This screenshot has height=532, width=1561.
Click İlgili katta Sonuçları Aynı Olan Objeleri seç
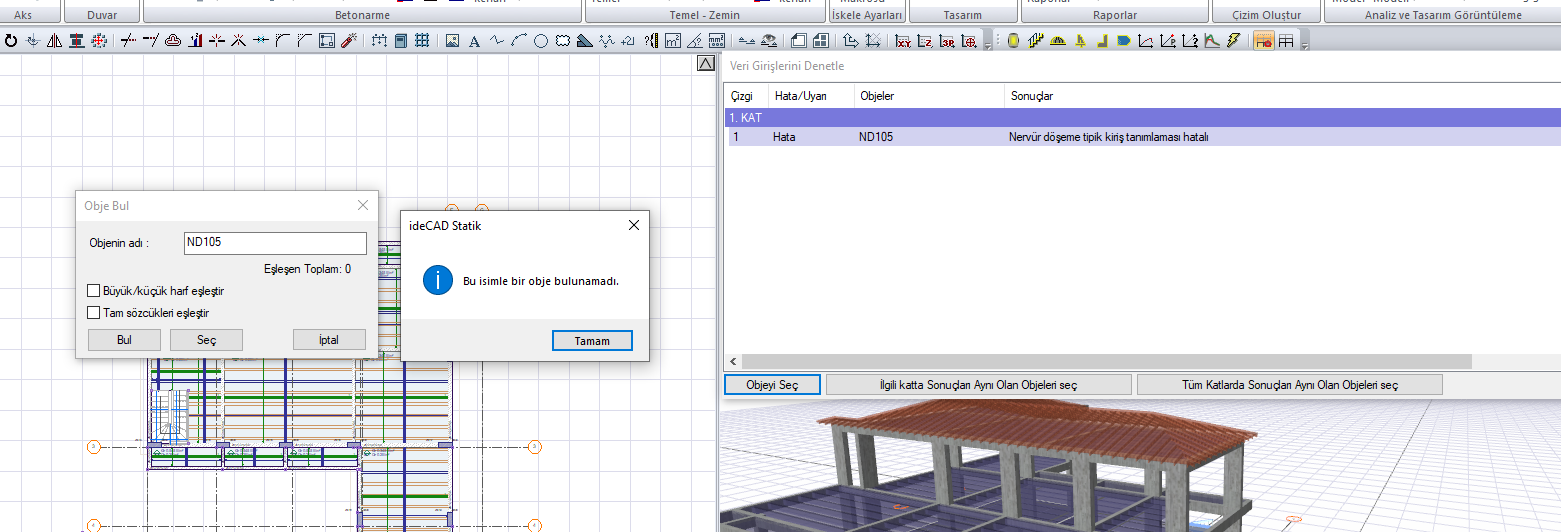click(x=979, y=385)
